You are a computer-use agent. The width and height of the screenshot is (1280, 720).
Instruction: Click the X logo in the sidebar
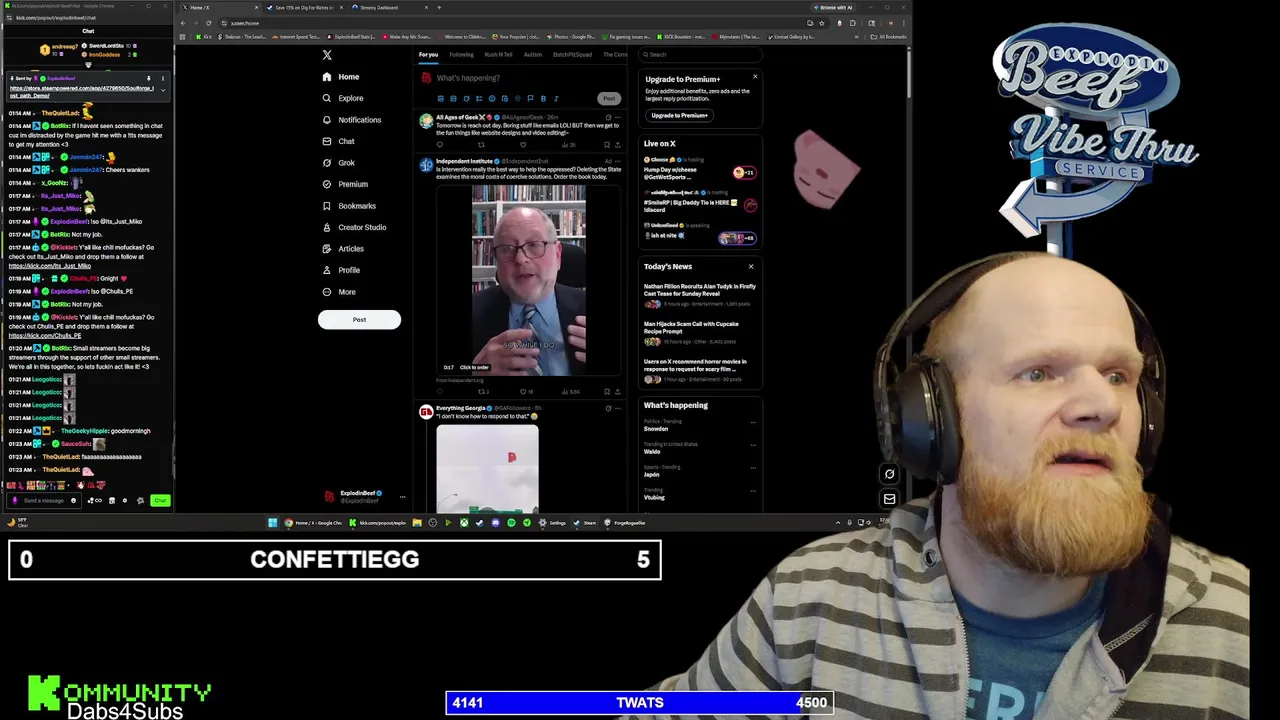[x=327, y=55]
